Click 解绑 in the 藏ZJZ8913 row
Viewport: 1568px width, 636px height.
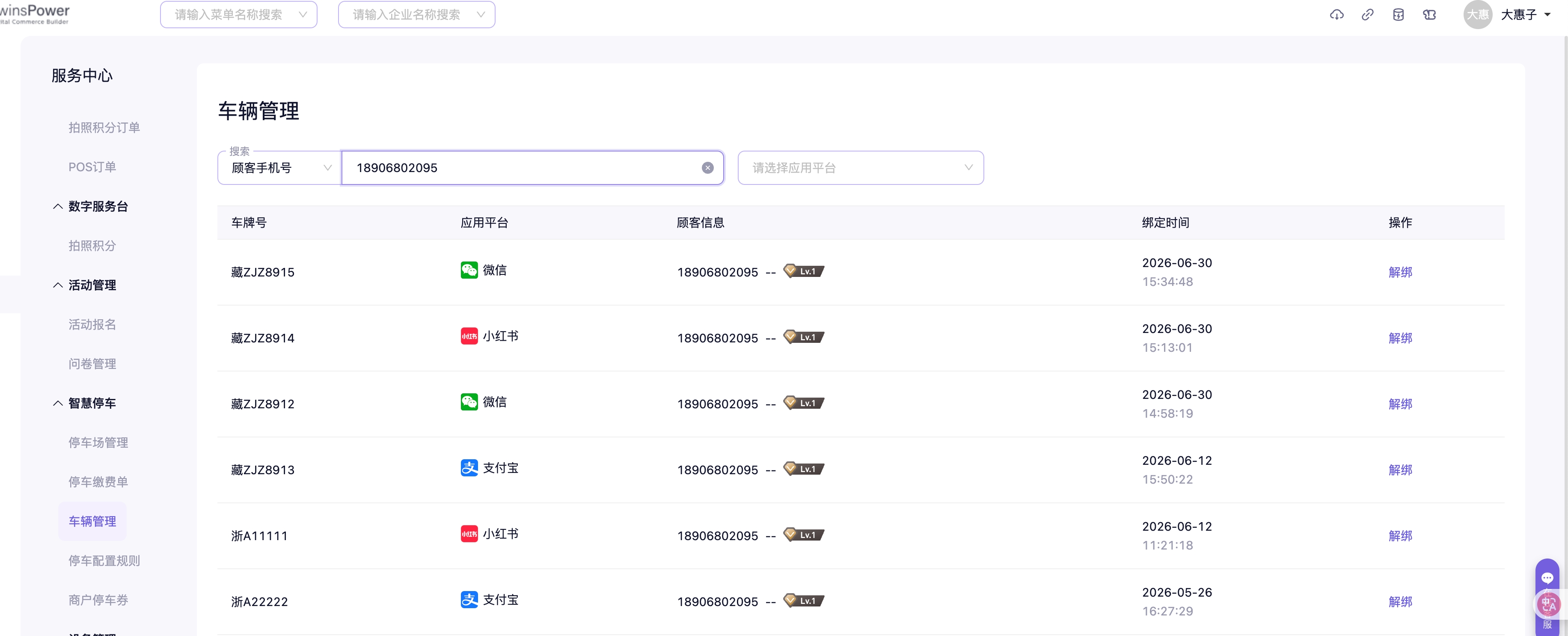[x=1400, y=470]
